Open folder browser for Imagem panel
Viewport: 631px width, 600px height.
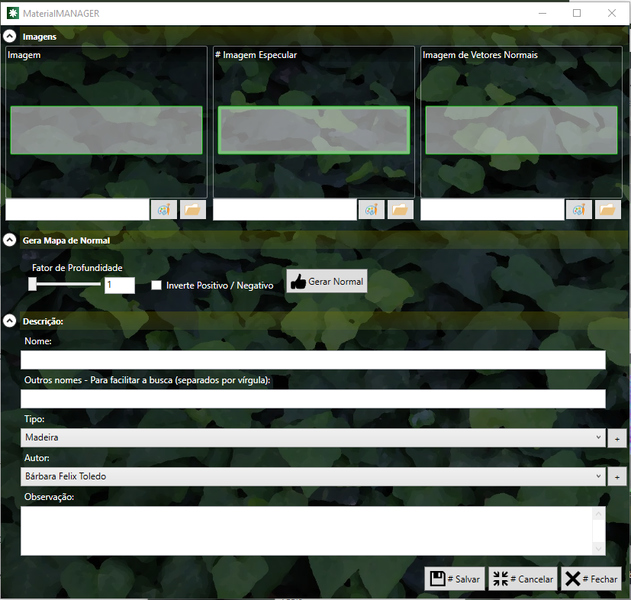pyautogui.click(x=192, y=209)
